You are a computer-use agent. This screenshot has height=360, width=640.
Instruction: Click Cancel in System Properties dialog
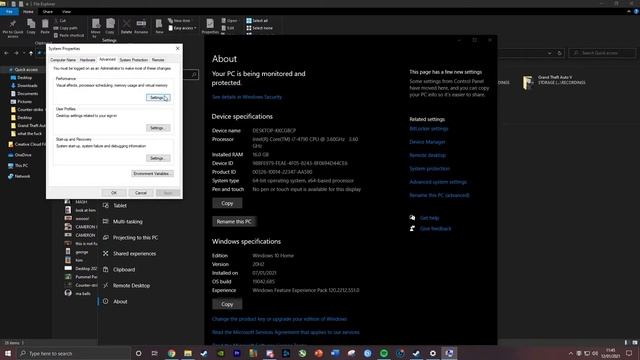(x=141, y=193)
